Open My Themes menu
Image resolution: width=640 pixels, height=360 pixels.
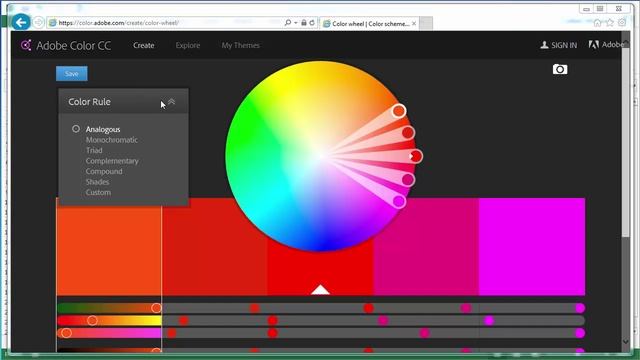(240, 45)
